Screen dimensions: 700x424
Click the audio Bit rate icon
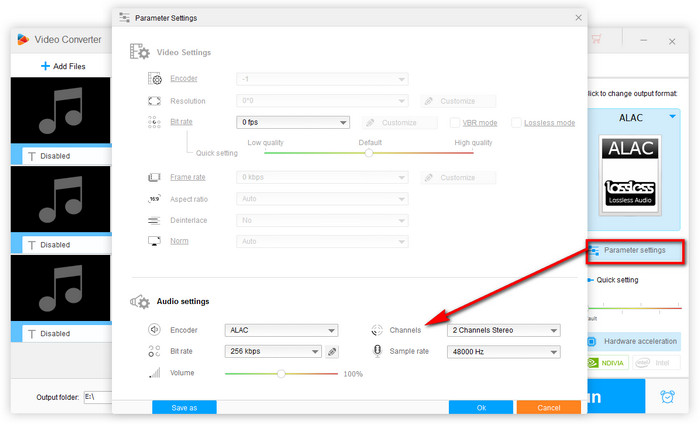tap(154, 351)
